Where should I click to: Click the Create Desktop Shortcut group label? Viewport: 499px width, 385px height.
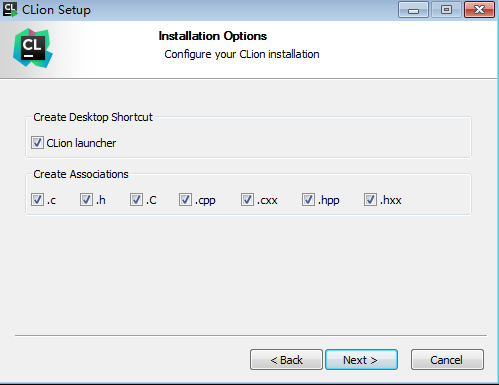[93, 117]
